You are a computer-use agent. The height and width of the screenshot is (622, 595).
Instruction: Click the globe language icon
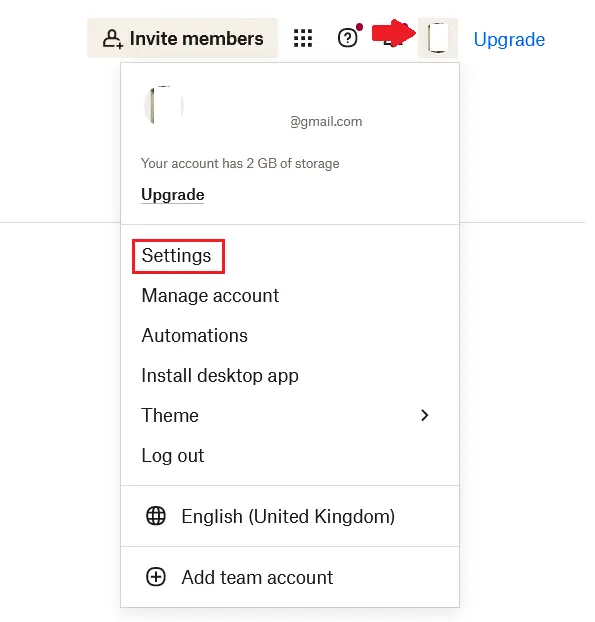156,516
